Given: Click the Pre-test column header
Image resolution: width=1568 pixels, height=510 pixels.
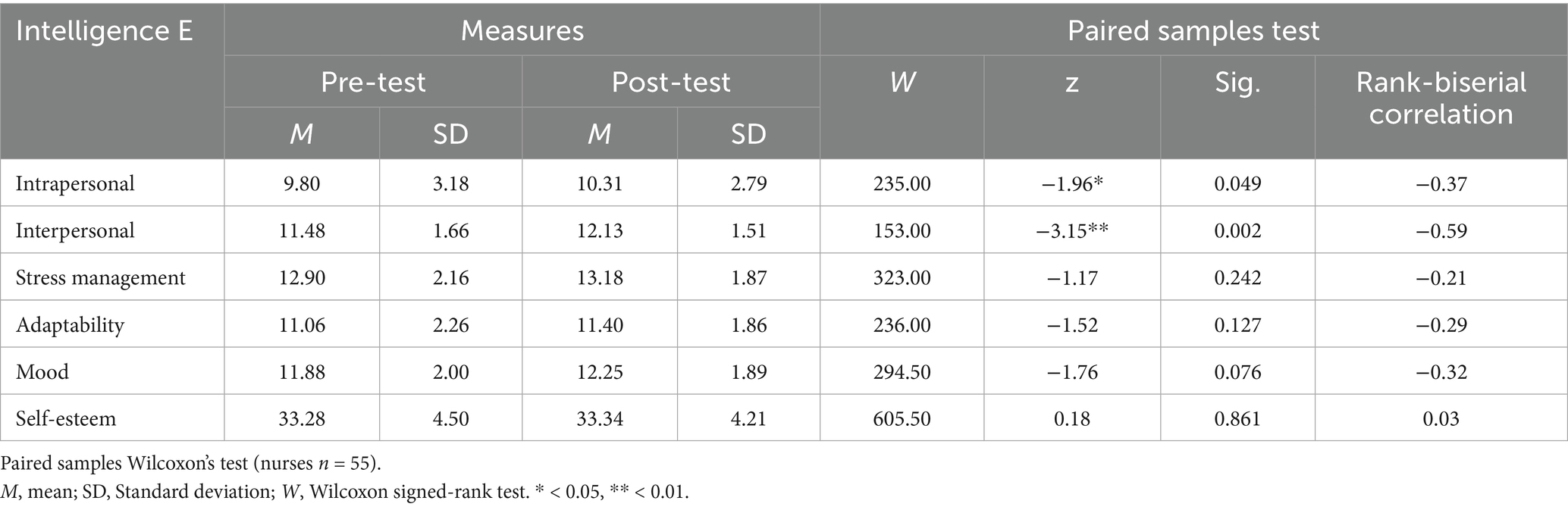Looking at the screenshot, I should coord(372,82).
